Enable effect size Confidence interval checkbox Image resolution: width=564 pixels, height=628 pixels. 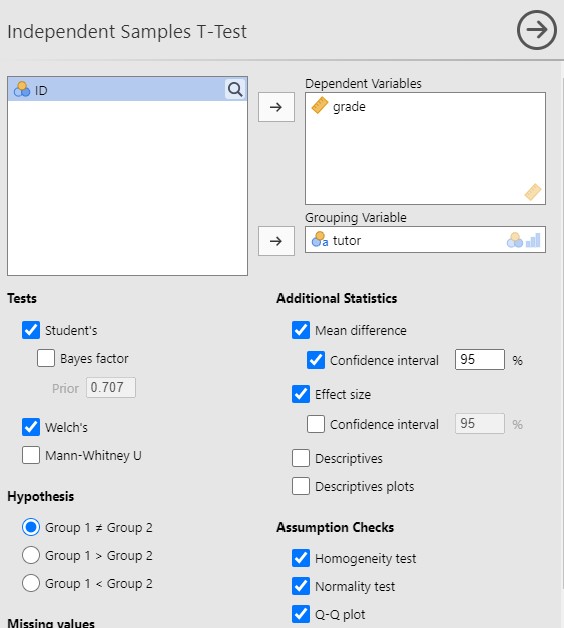click(x=316, y=424)
